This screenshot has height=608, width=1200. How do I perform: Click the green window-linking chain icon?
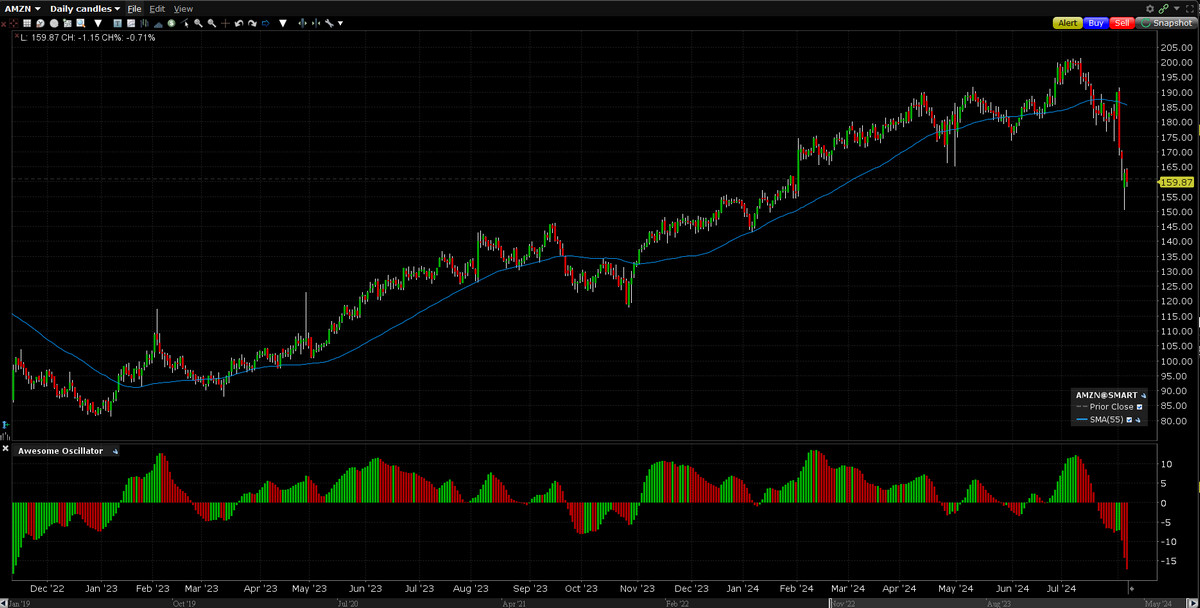[1164, 8]
